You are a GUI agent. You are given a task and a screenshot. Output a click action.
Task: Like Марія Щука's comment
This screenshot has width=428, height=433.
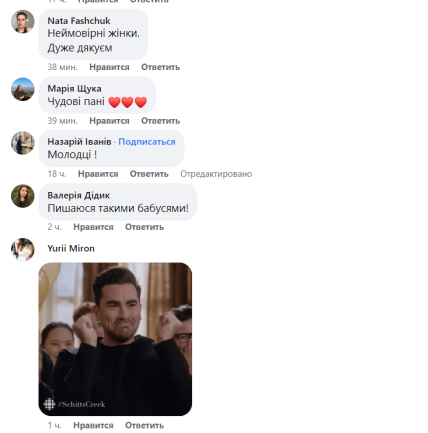[109, 121]
